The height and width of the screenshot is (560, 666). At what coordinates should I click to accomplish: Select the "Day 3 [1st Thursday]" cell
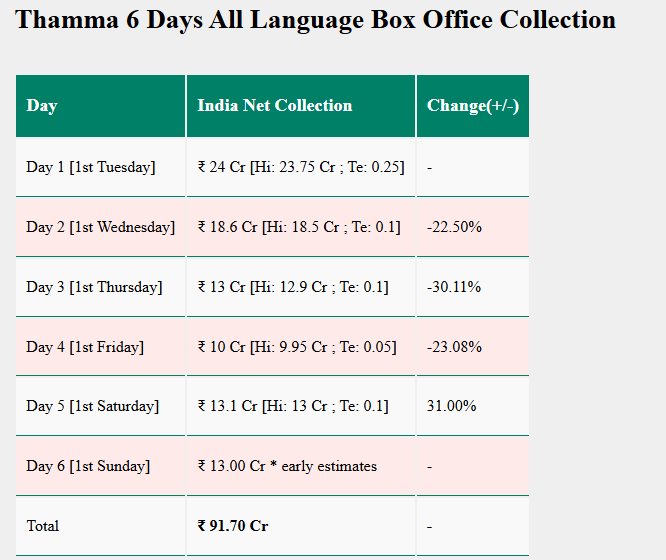[94, 287]
